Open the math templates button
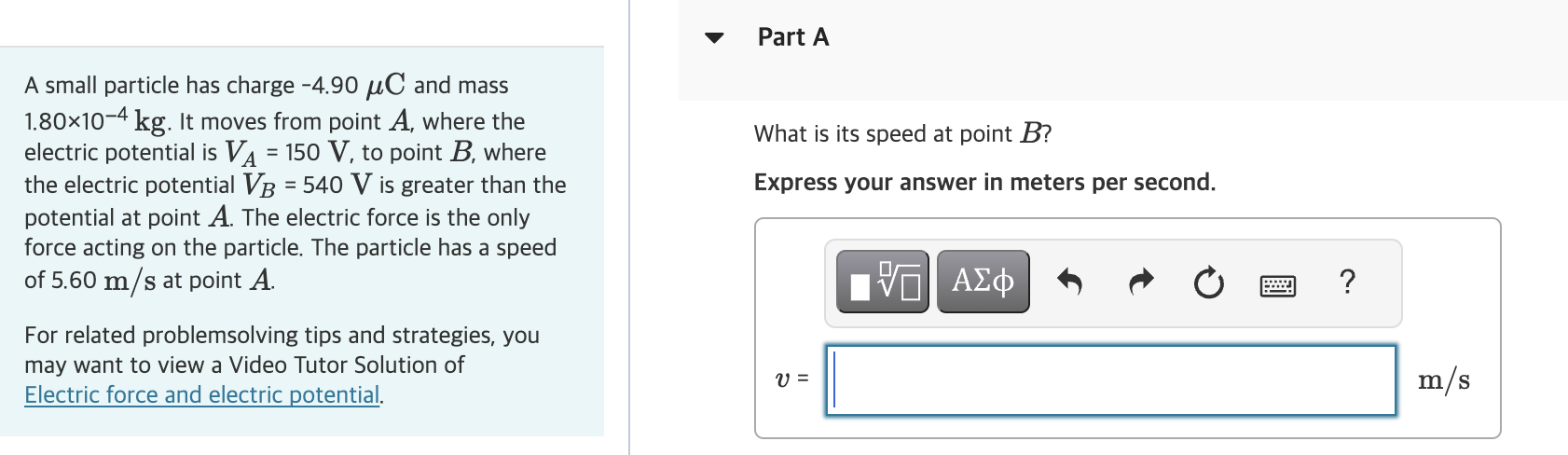This screenshot has height=455, width=1568. coord(882,282)
